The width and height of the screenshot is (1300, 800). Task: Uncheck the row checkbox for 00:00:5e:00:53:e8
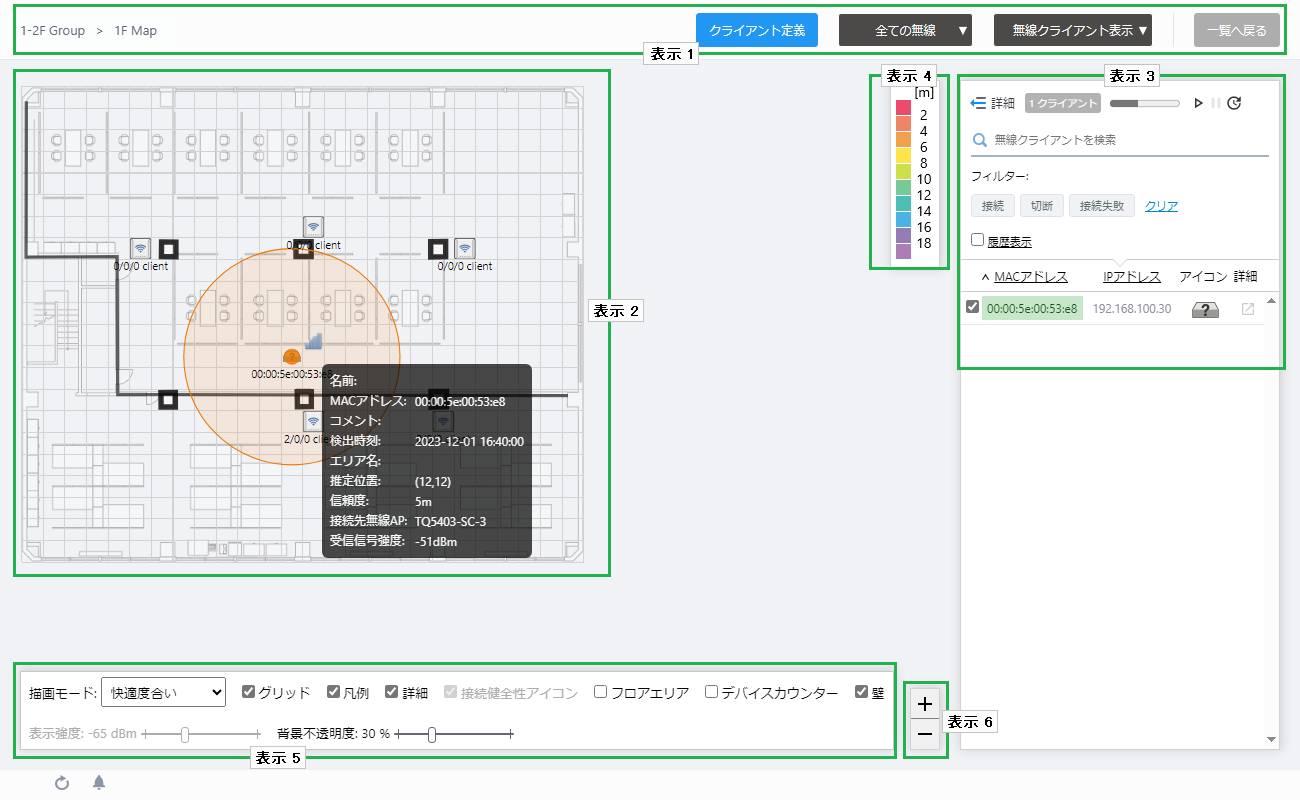[972, 307]
